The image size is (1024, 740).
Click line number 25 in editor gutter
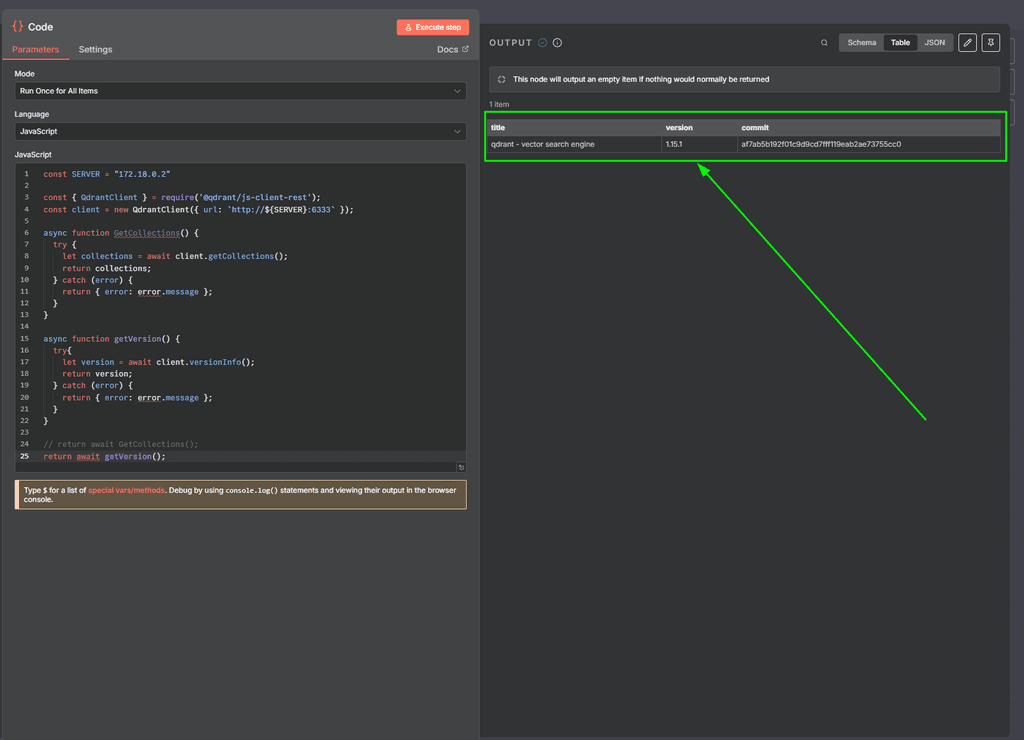pos(25,457)
